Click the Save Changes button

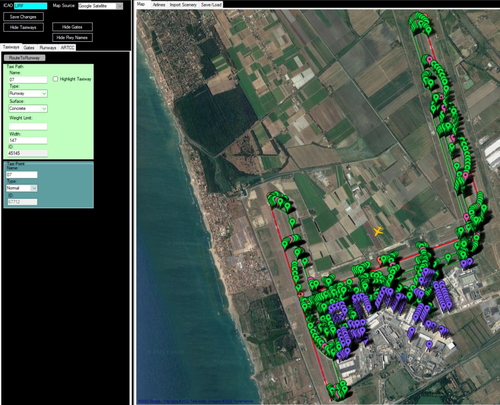(23, 17)
